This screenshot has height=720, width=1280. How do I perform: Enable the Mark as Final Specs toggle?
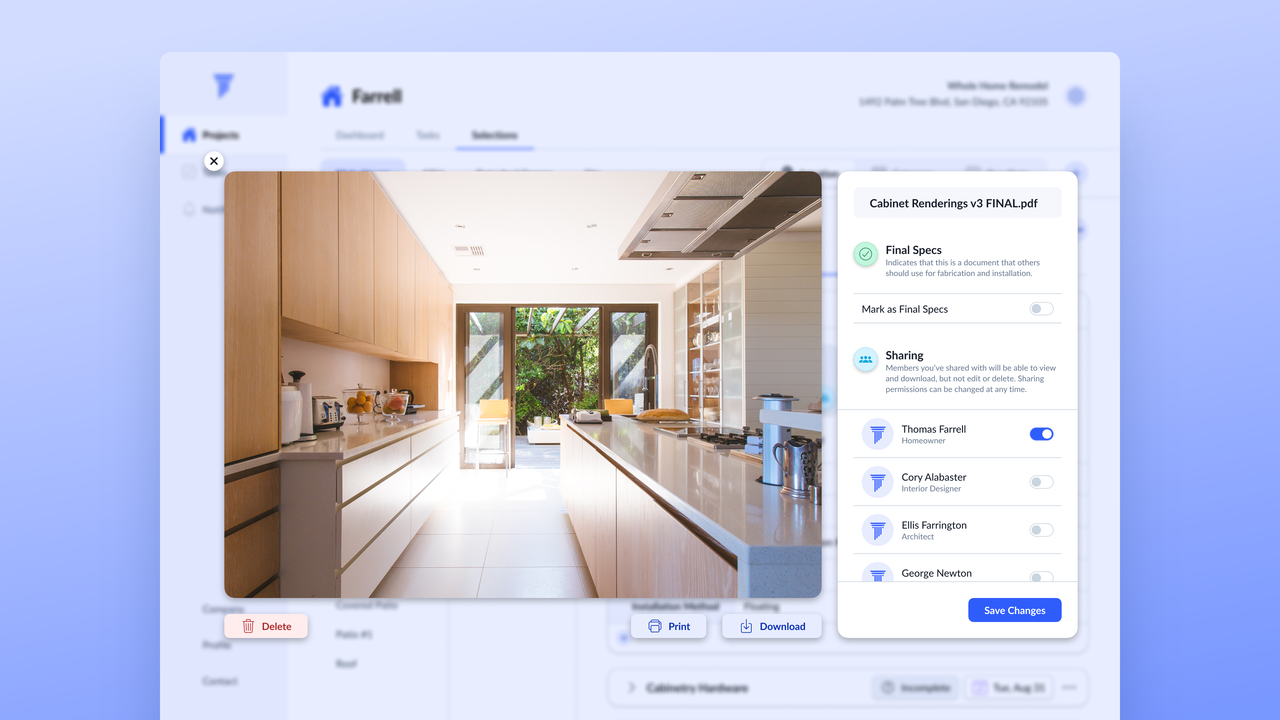1041,309
